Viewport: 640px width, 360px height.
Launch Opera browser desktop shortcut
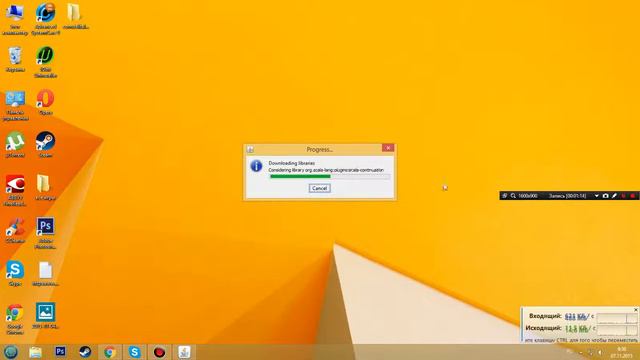click(x=45, y=102)
